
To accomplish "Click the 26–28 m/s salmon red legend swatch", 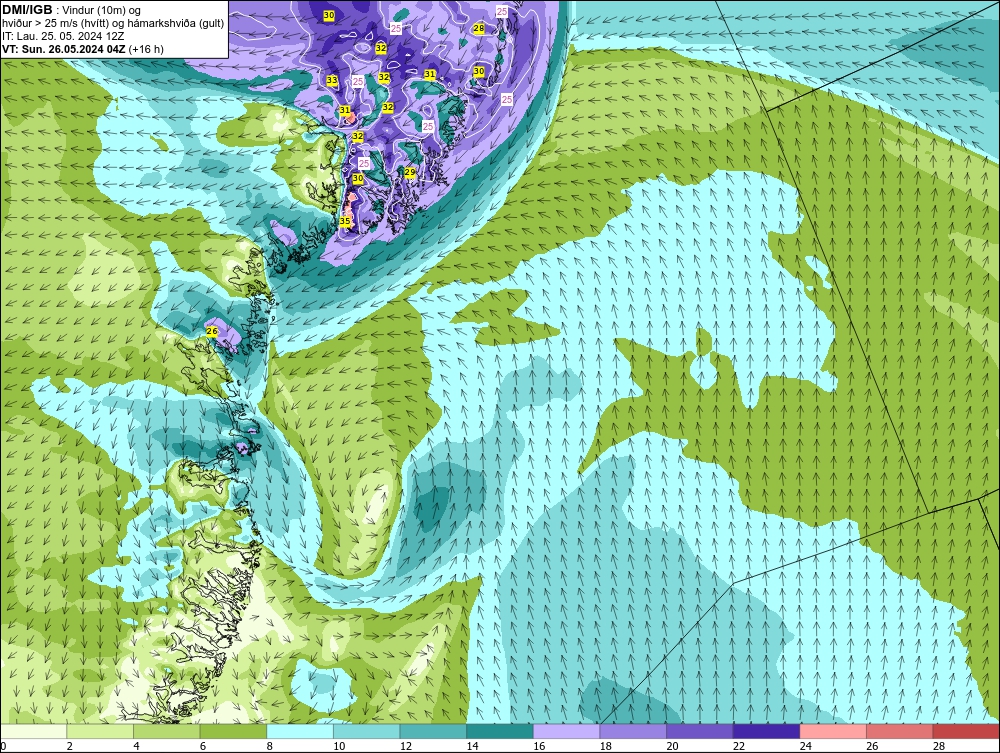I will (x=900, y=731).
